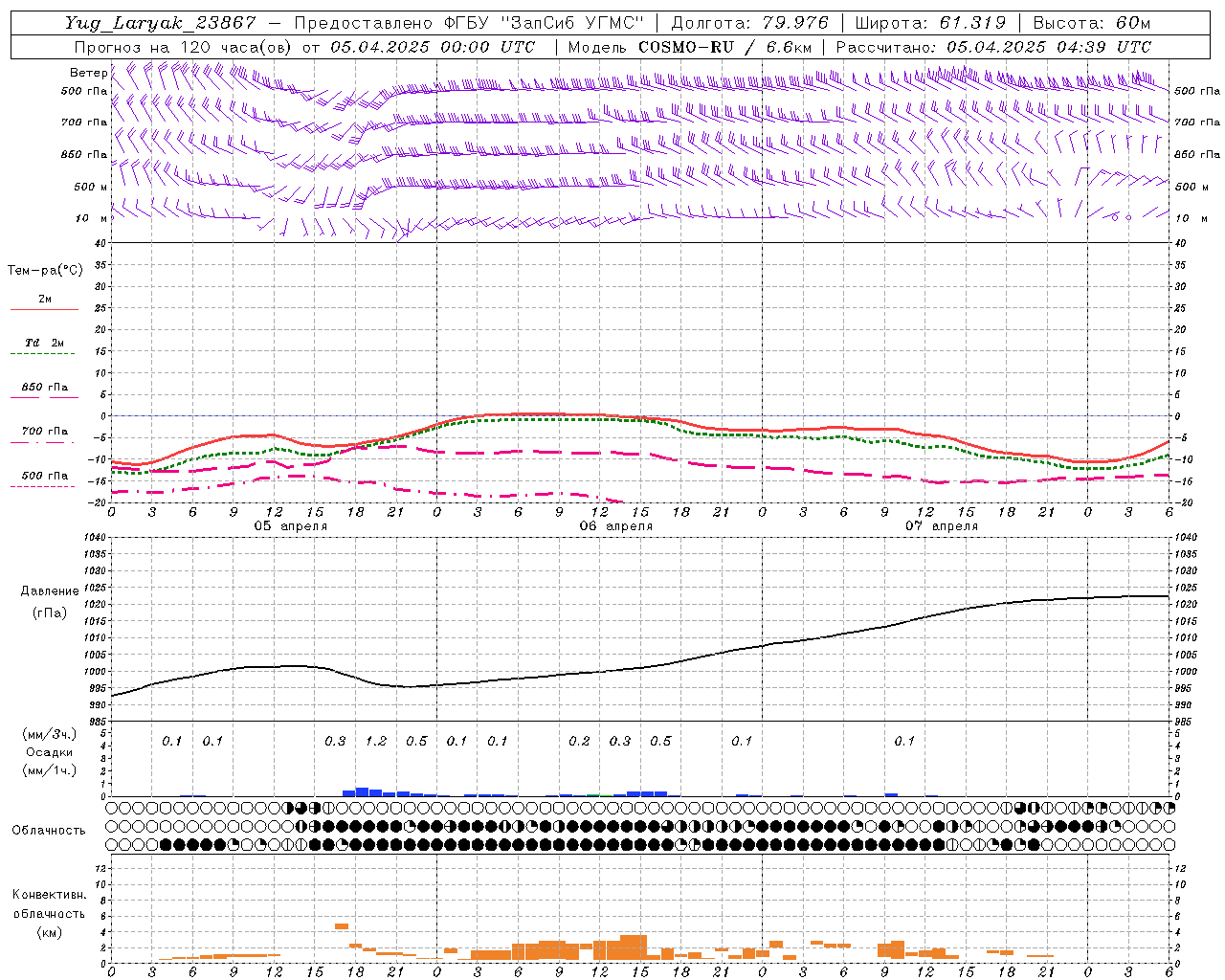Click the "Облачность" cloud cover row label
The width and height of the screenshot is (1225, 980).
(x=49, y=830)
